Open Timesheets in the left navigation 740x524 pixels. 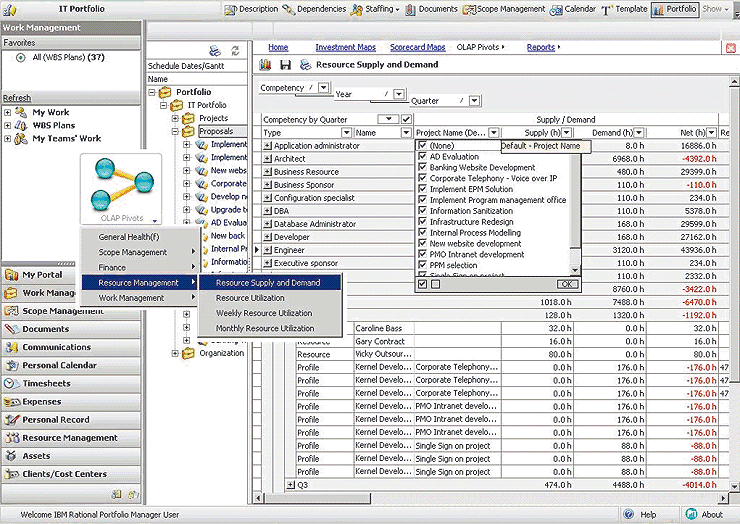pos(72,383)
